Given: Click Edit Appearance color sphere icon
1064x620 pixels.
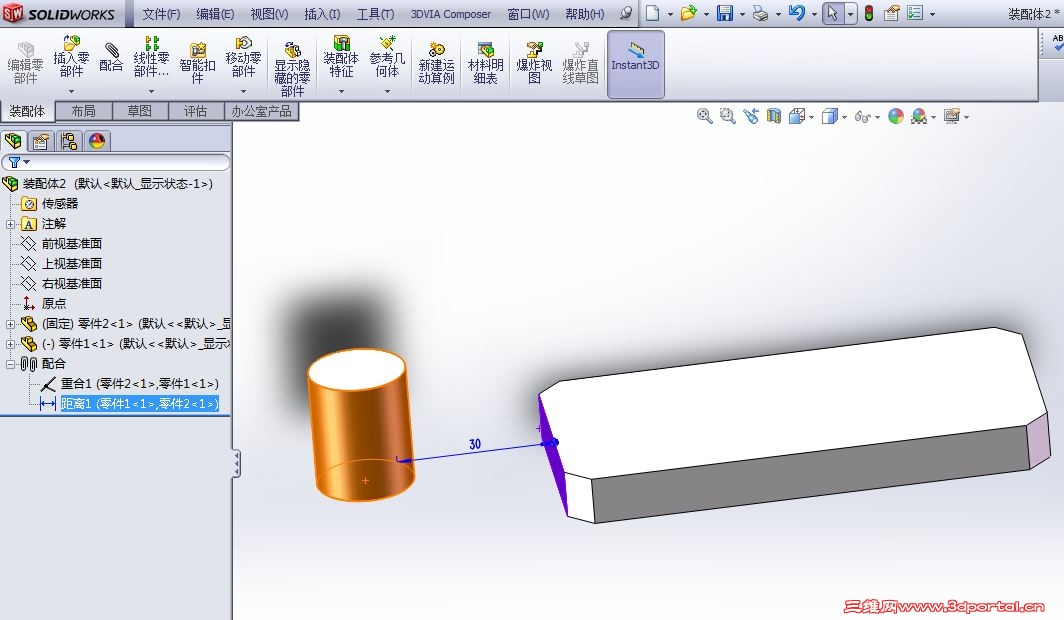Looking at the screenshot, I should 896,116.
